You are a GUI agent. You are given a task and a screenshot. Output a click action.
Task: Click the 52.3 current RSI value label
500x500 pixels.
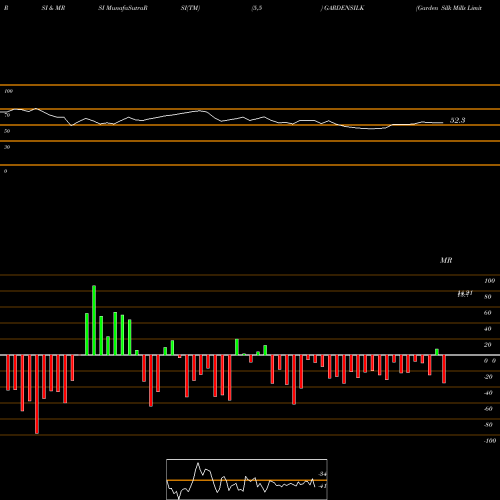[457, 120]
